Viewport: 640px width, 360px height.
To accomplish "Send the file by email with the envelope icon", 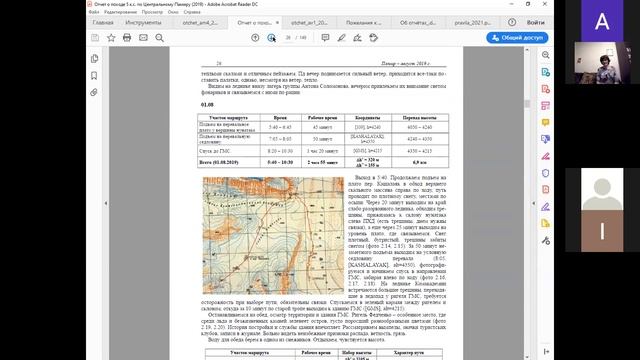I will click(143, 38).
